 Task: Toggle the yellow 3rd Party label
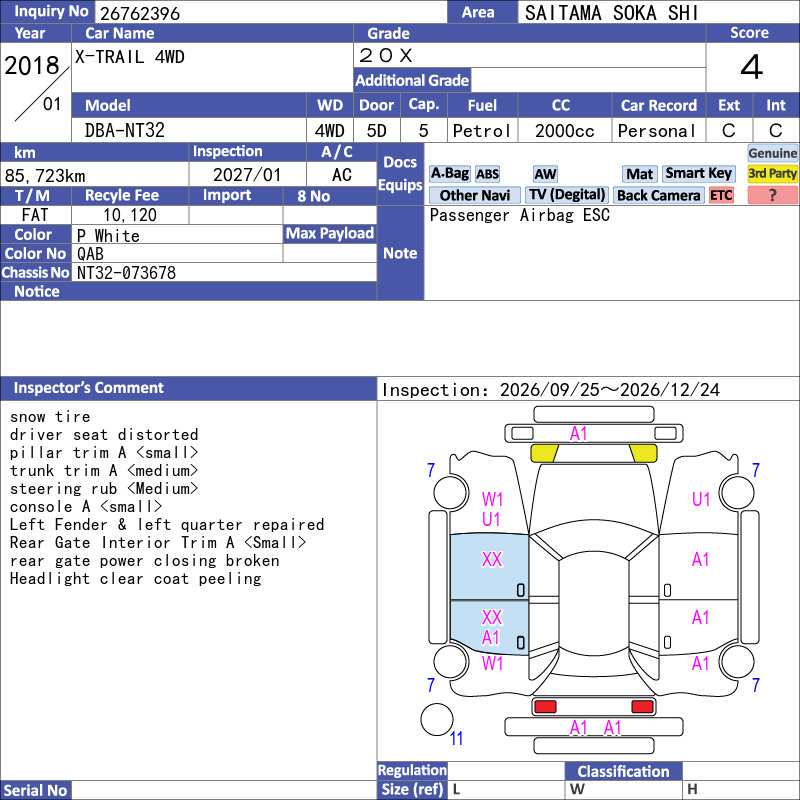[x=772, y=173]
